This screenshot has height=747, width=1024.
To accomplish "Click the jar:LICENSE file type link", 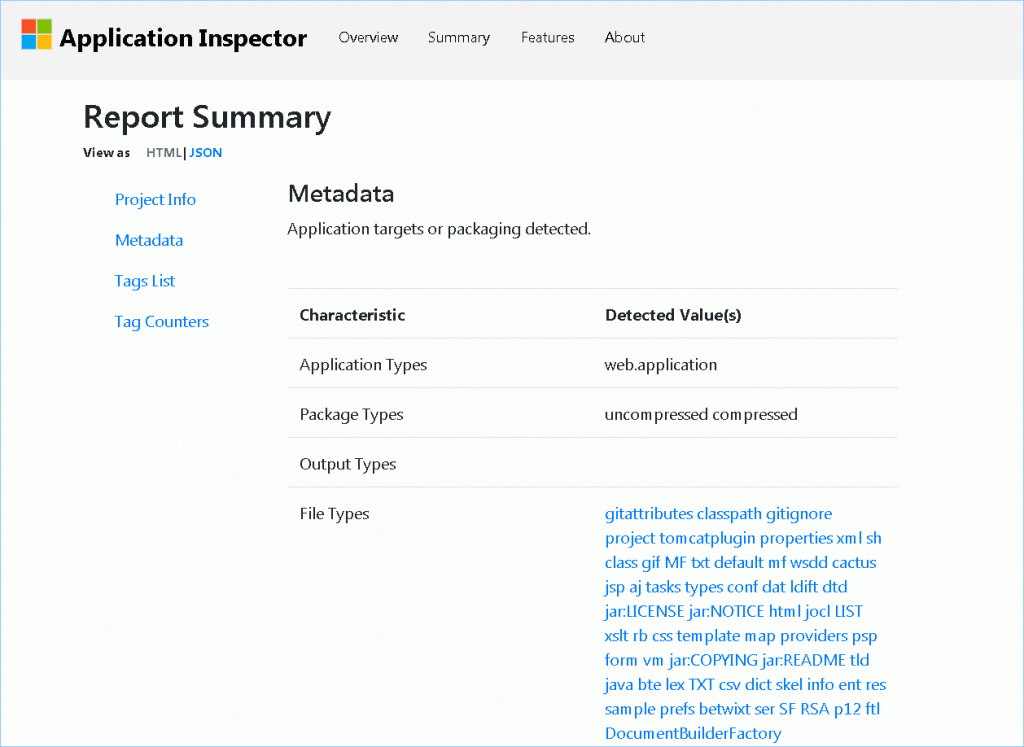I will tap(644, 612).
